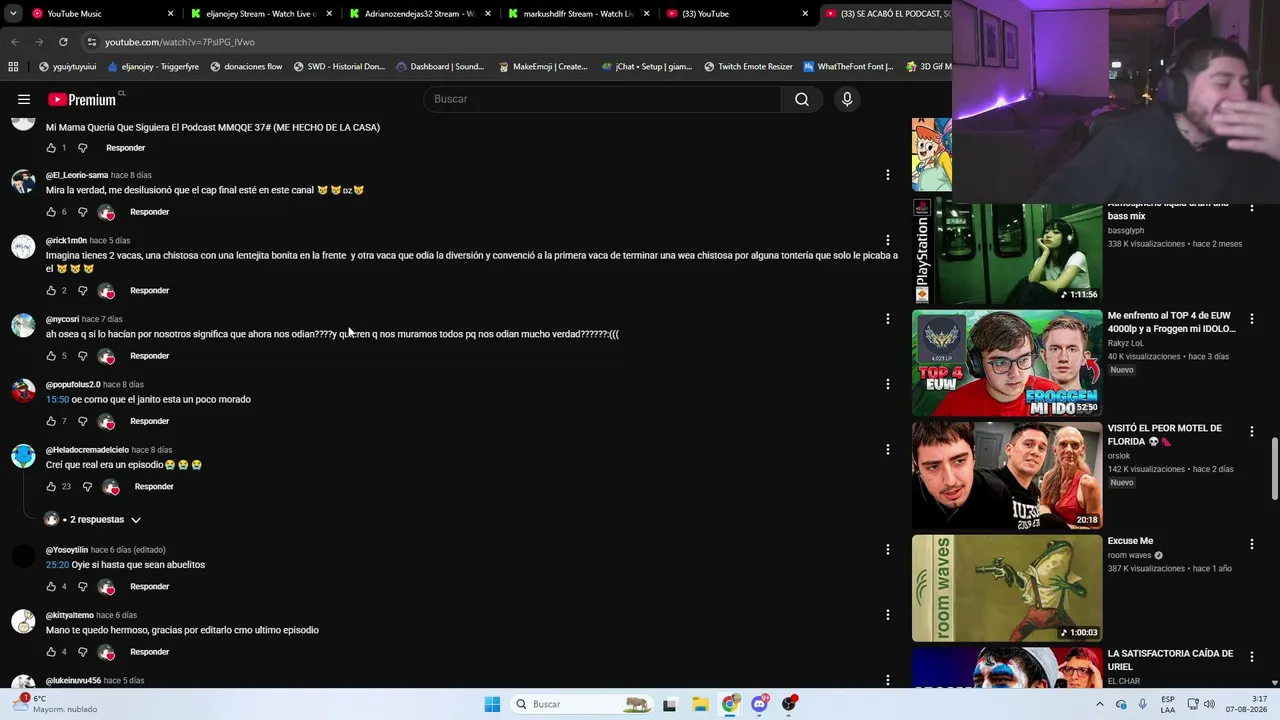Open options menu for @Yosoytilin comment

887,549
